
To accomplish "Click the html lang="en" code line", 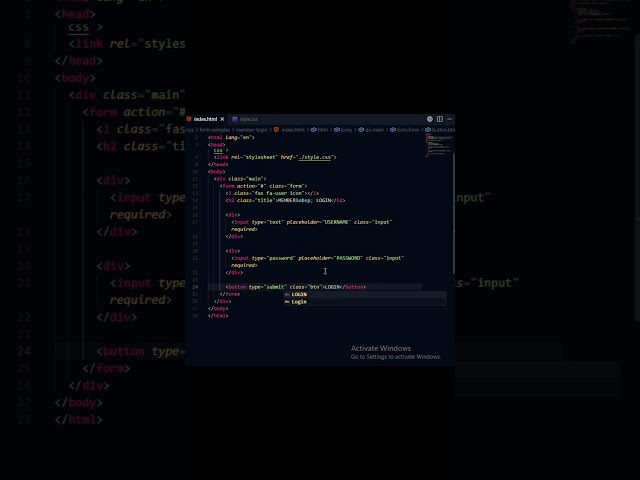I will [231, 138].
